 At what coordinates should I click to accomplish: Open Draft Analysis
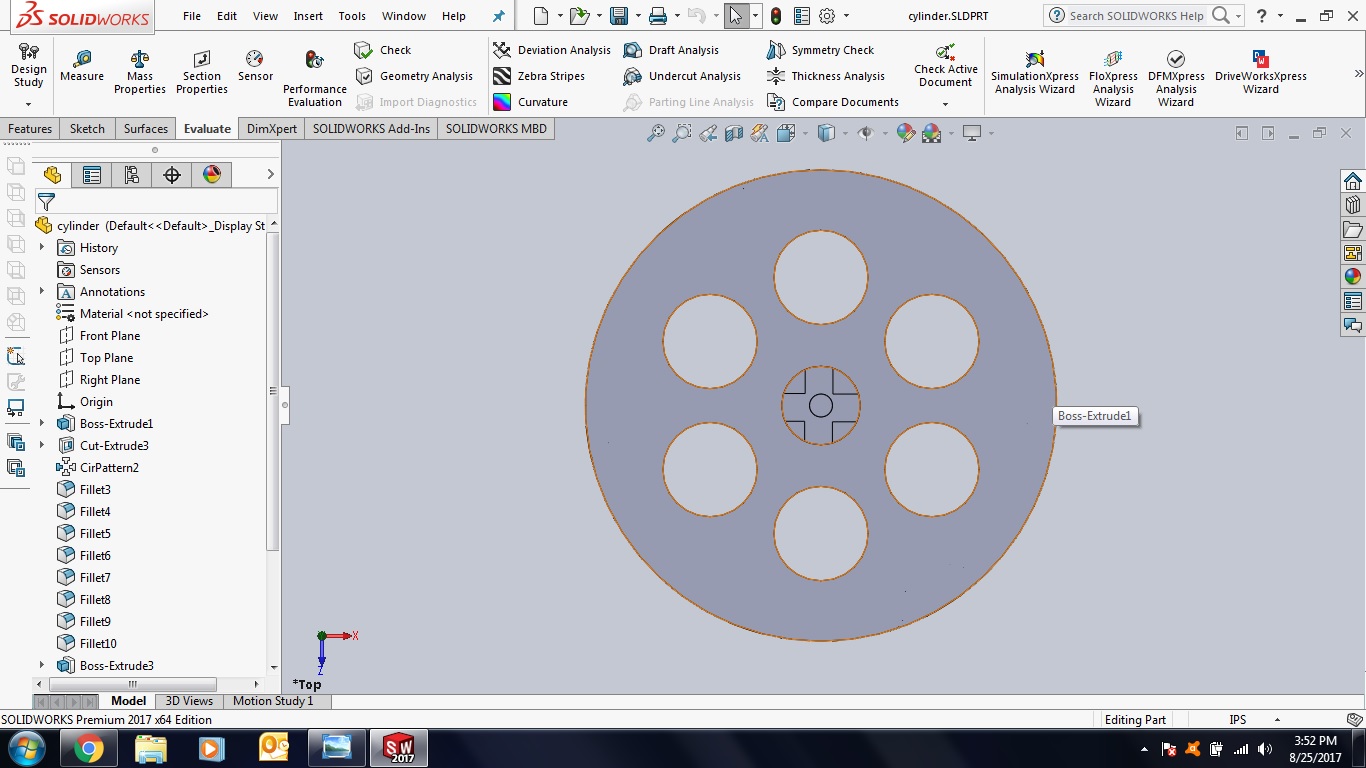[671, 50]
